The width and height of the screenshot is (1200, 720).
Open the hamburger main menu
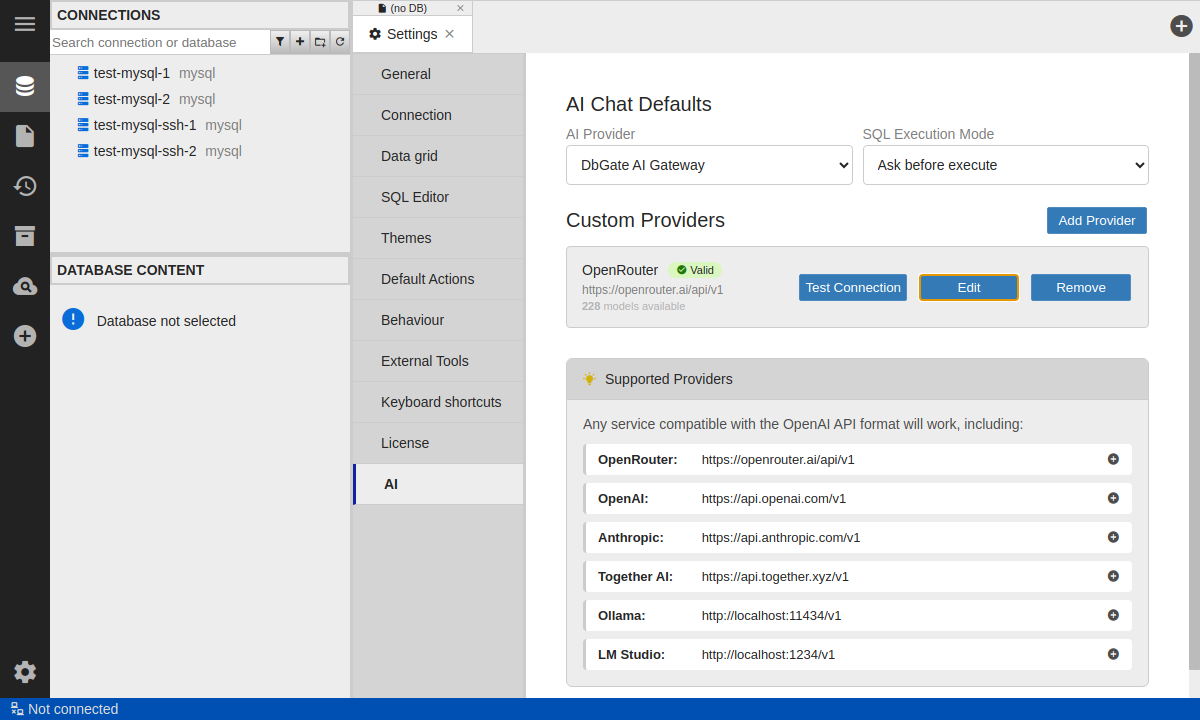click(25, 24)
